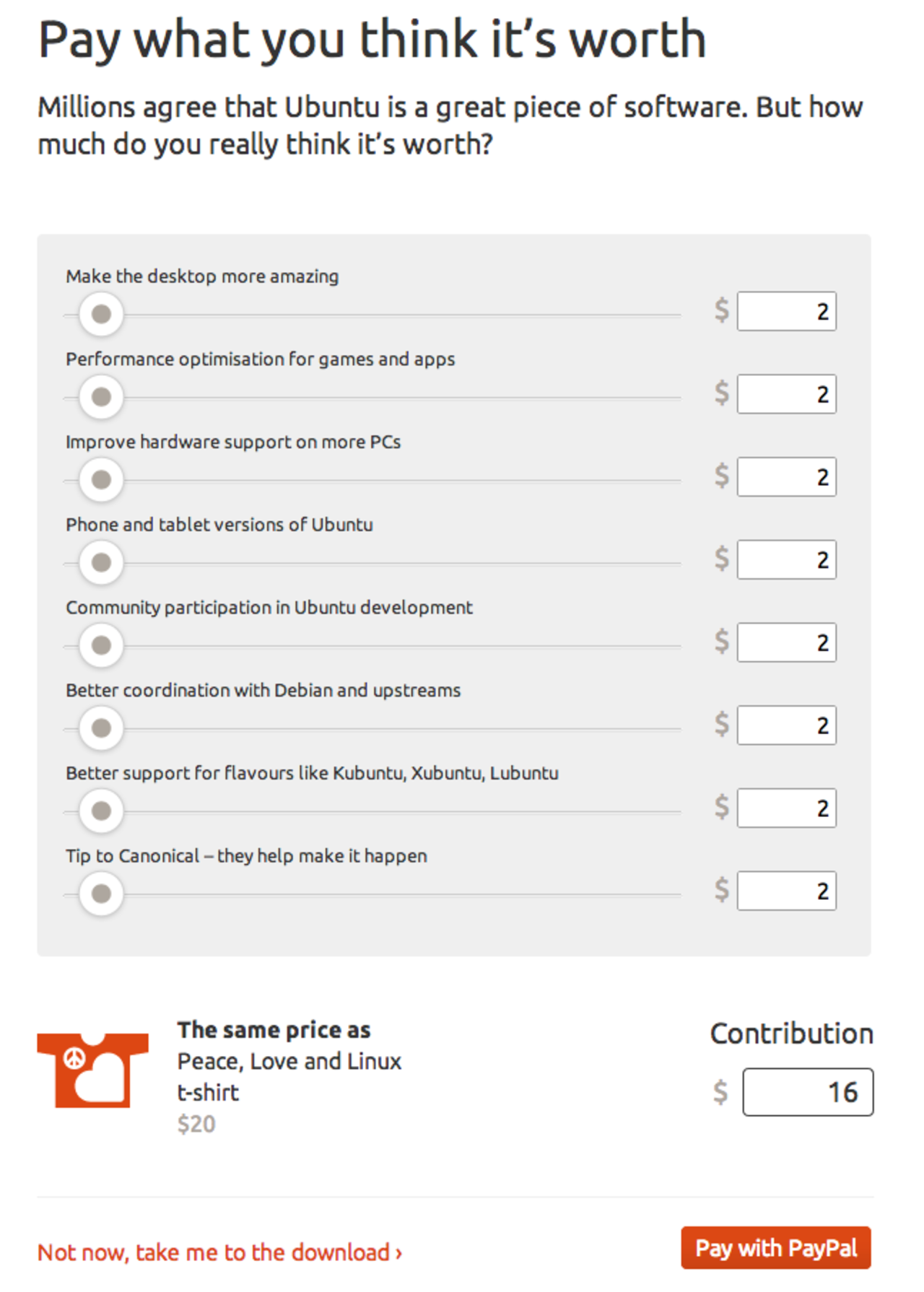
Task: Focus the Performance optimisation dollar amount field
Action: pyautogui.click(x=786, y=394)
